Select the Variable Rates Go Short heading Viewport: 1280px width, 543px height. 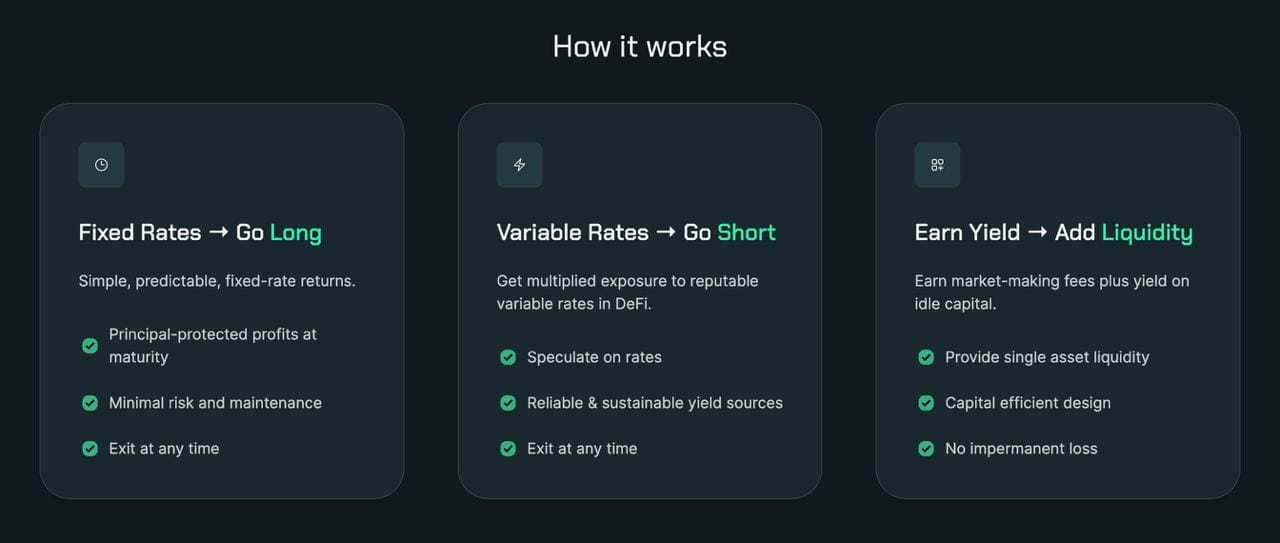click(x=636, y=233)
